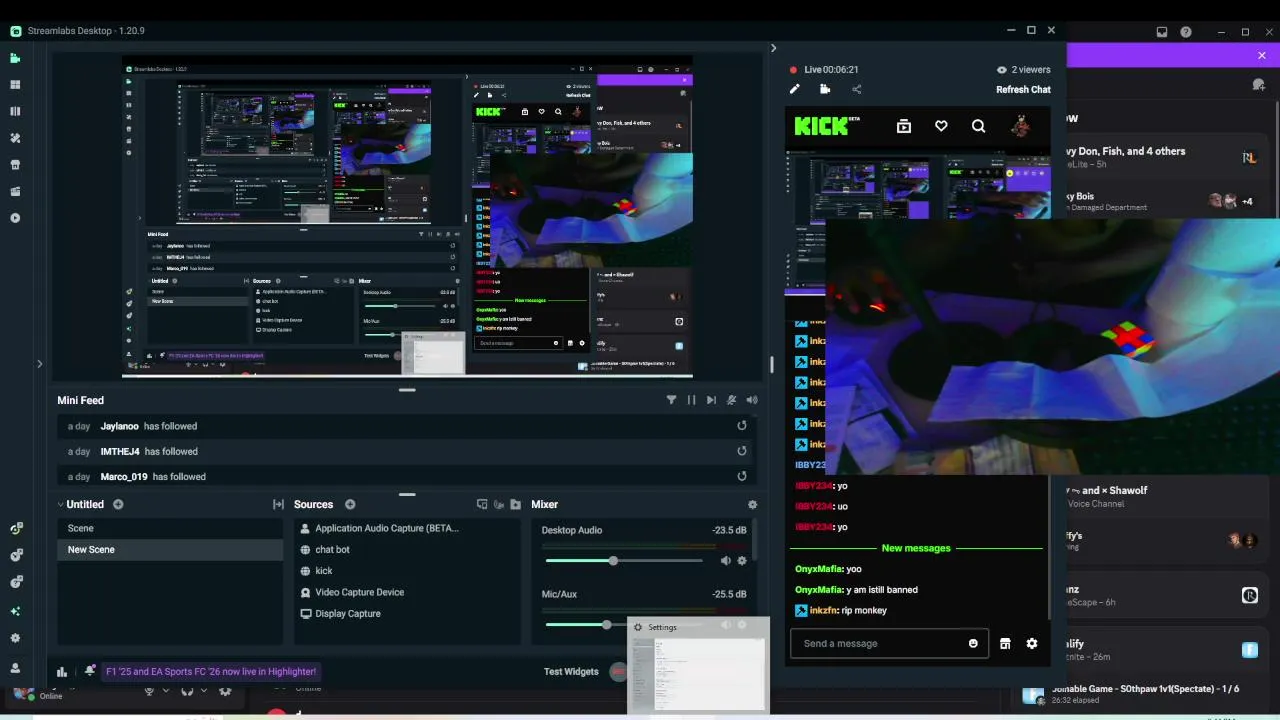Toggle mute event alerts bell in Mini Feed
The image size is (1280, 720).
tap(732, 400)
